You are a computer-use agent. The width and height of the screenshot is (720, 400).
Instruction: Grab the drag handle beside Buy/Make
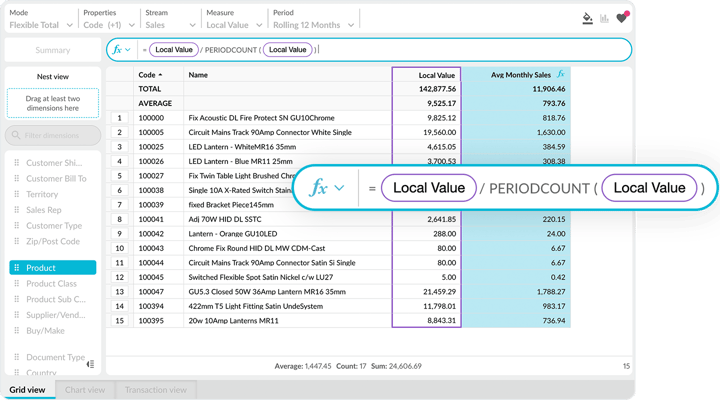(x=17, y=330)
